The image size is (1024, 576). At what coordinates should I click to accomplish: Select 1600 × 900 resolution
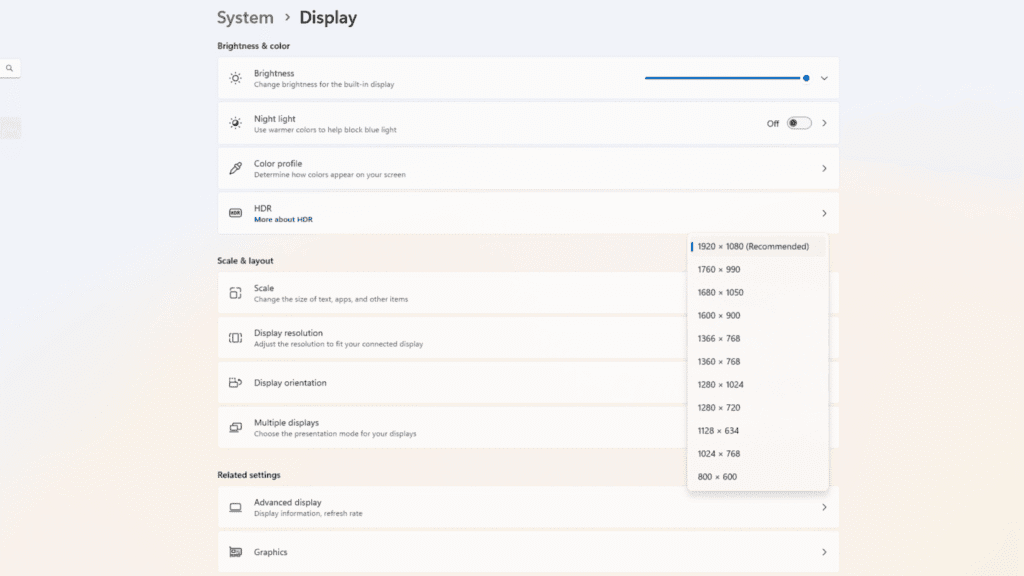point(758,315)
